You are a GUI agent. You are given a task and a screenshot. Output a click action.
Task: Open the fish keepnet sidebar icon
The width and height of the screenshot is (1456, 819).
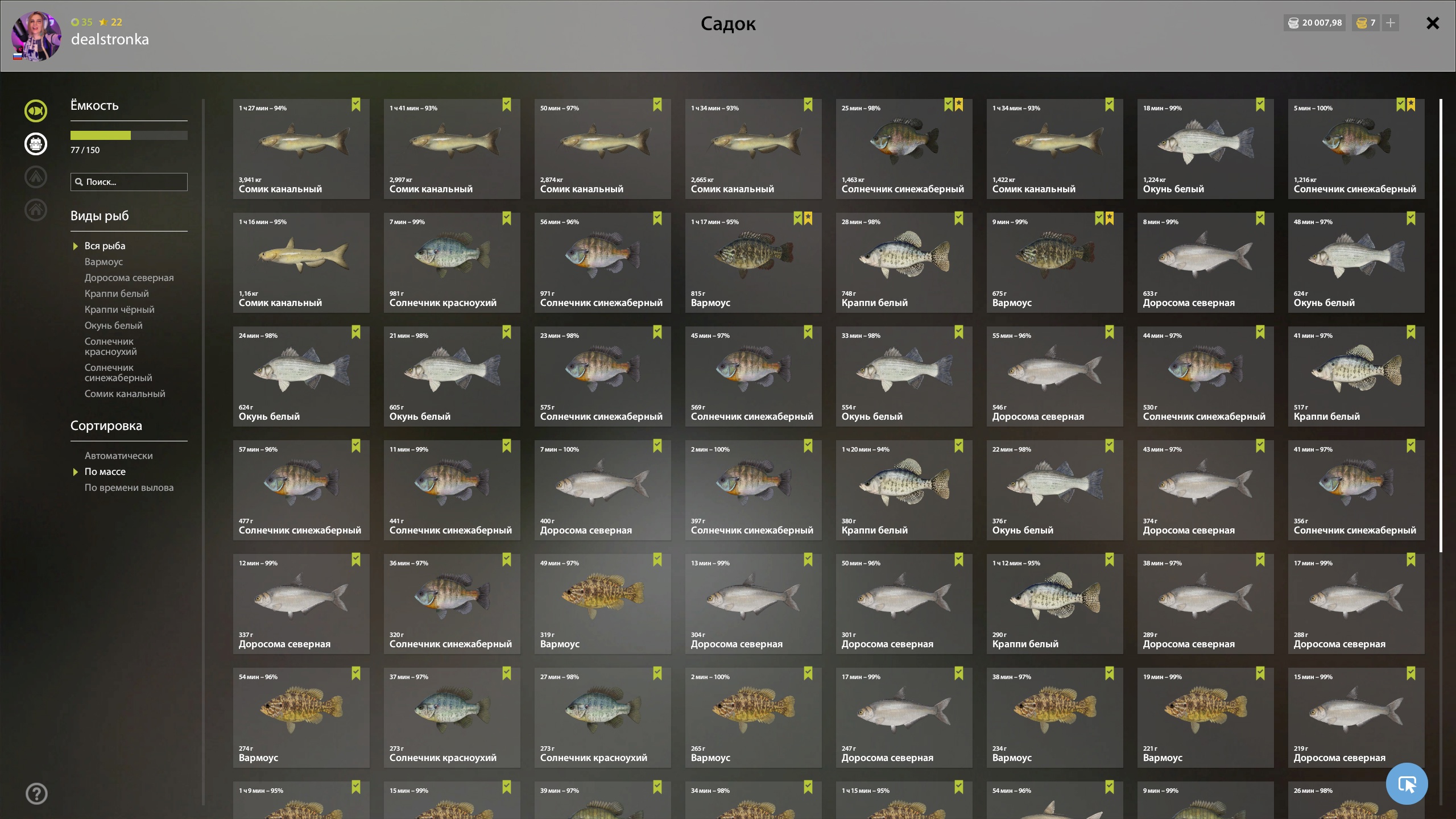(x=36, y=111)
